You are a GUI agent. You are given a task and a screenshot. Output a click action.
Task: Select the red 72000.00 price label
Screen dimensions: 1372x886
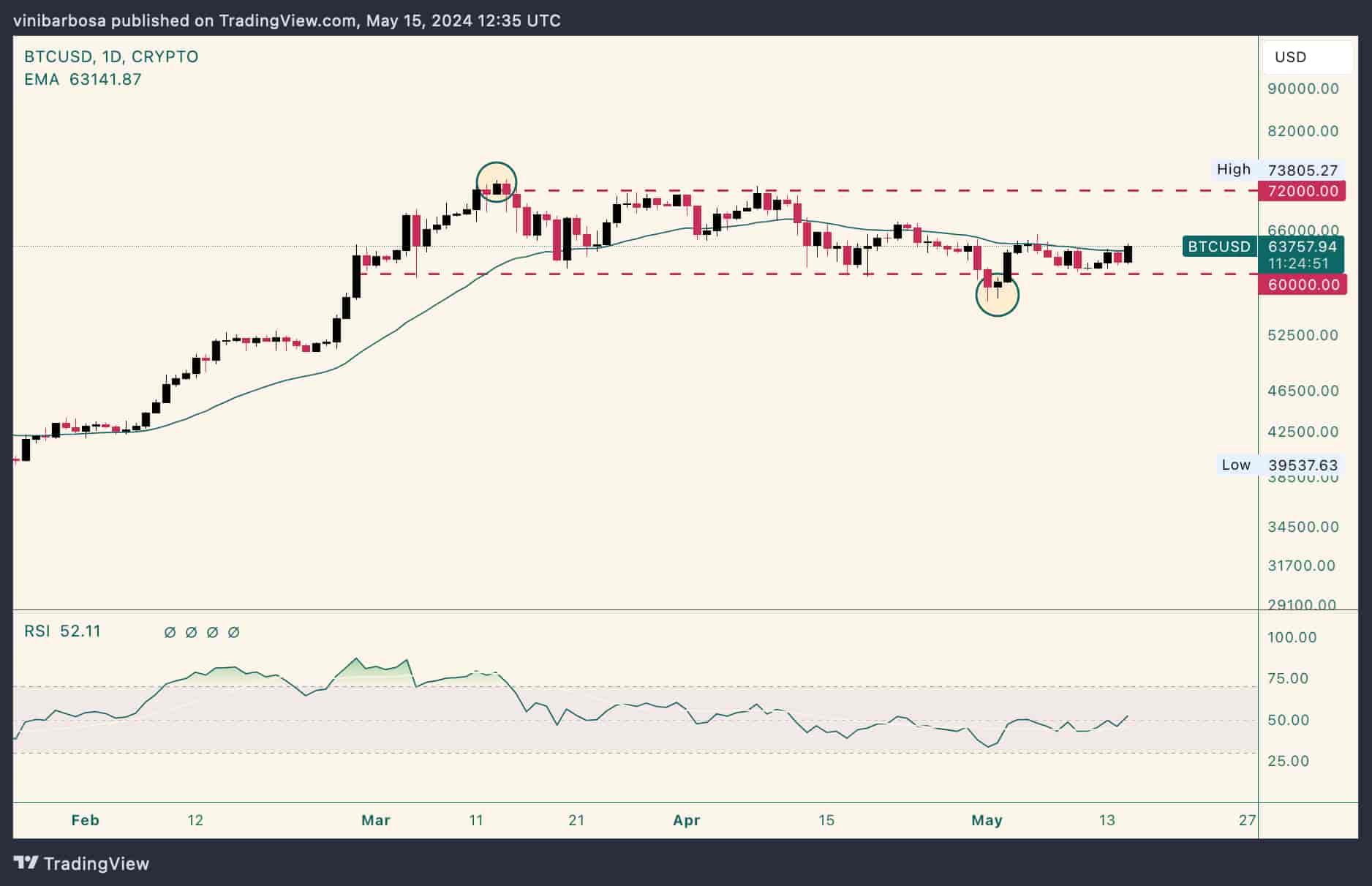click(x=1303, y=191)
